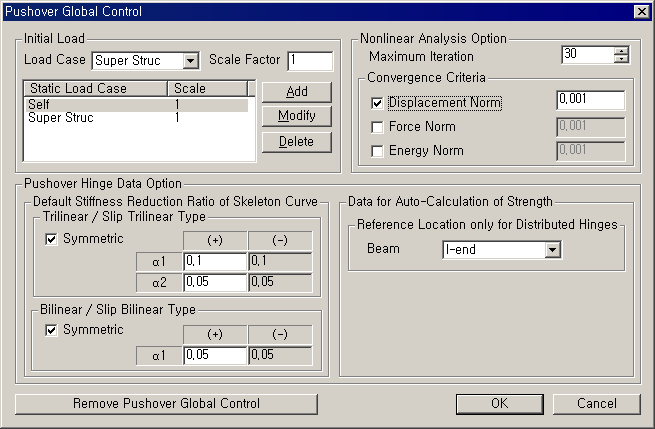
Task: Toggle the Displacement Norm checkbox
Action: click(377, 103)
